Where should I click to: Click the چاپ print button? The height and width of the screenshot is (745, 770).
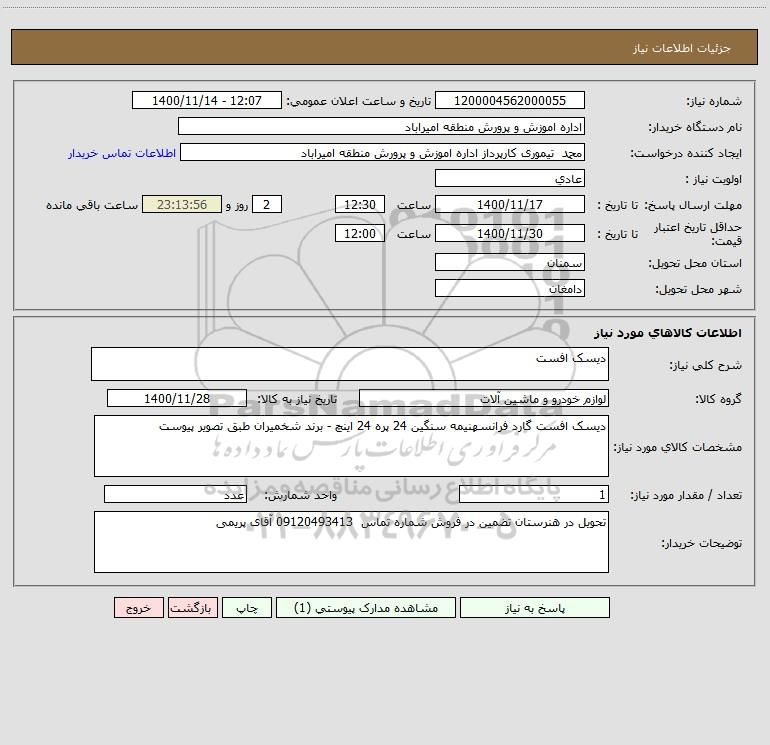pos(247,607)
